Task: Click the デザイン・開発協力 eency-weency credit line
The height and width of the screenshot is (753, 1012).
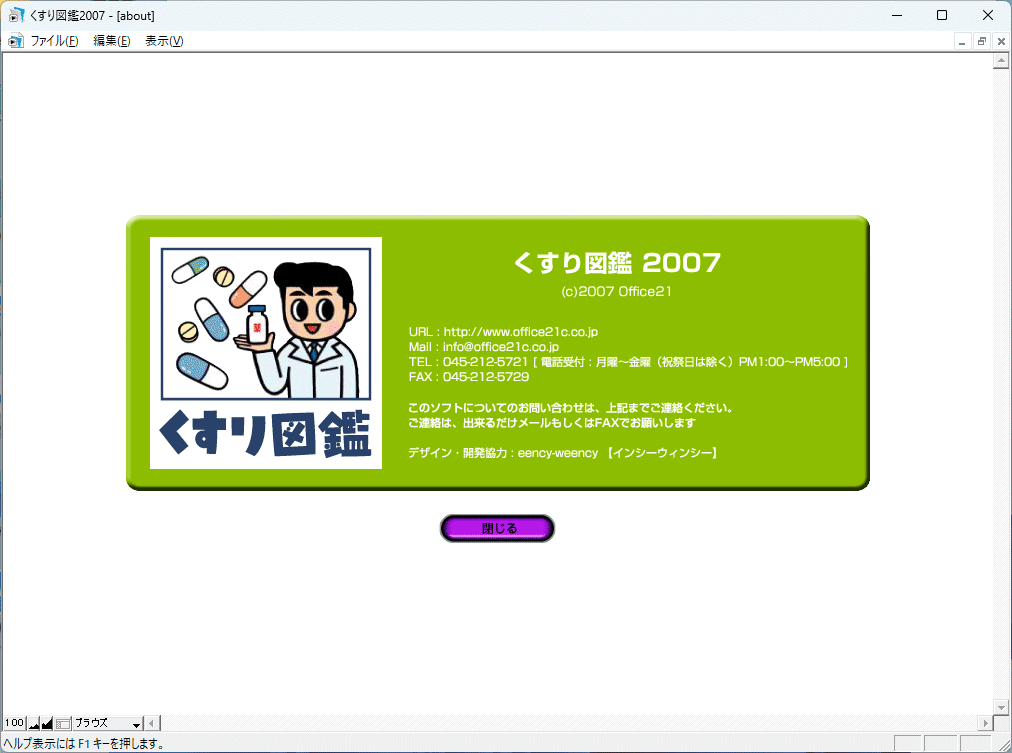Action: (563, 453)
